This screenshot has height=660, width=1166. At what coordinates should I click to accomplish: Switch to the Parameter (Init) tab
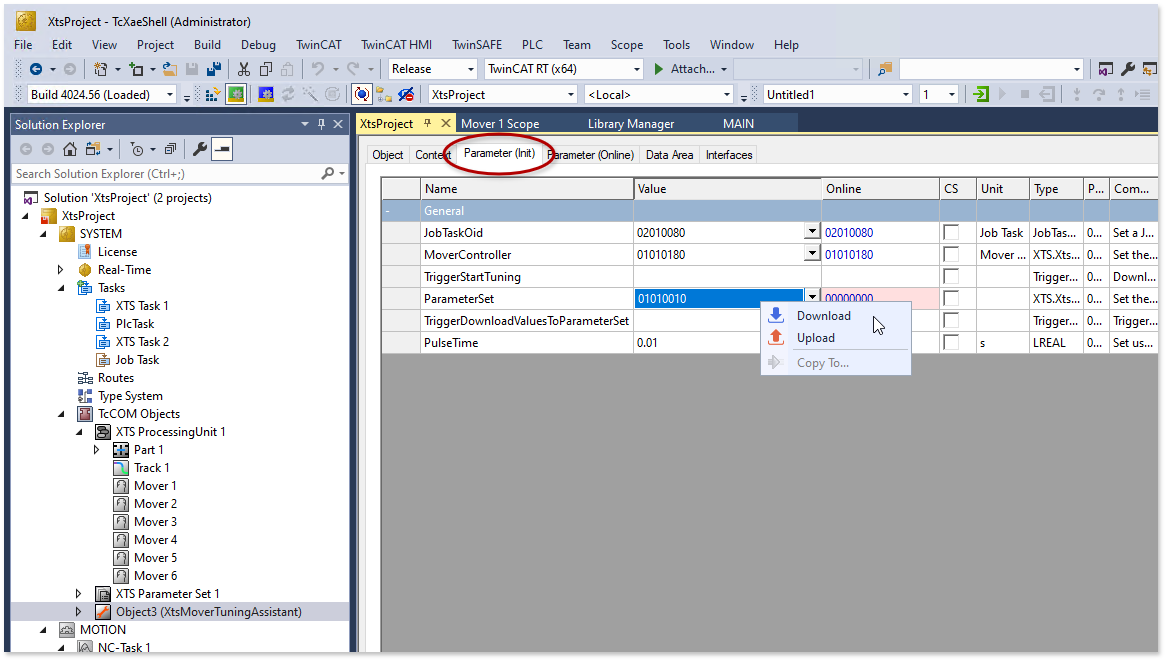click(x=499, y=153)
